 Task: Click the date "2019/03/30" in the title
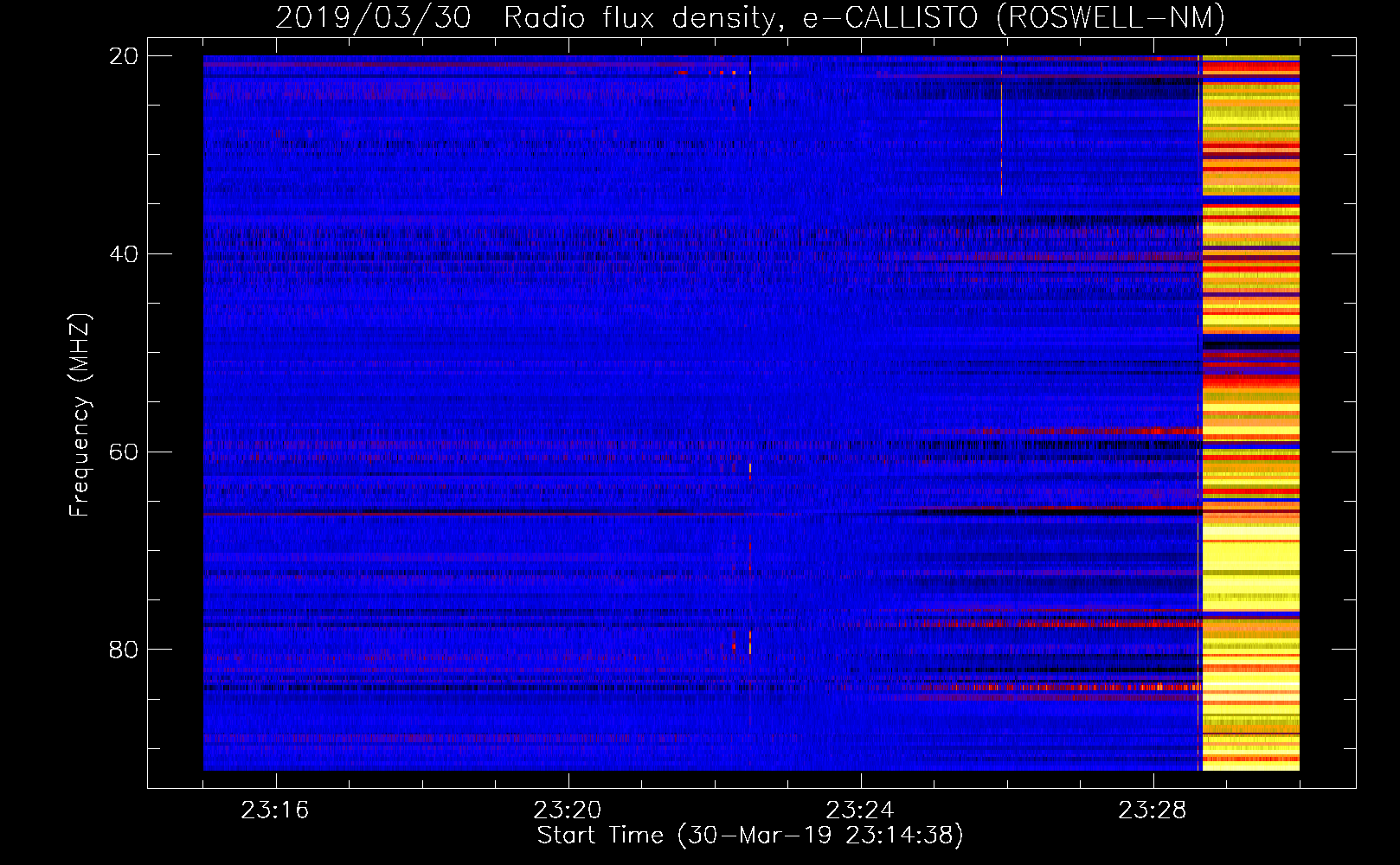coord(373,17)
